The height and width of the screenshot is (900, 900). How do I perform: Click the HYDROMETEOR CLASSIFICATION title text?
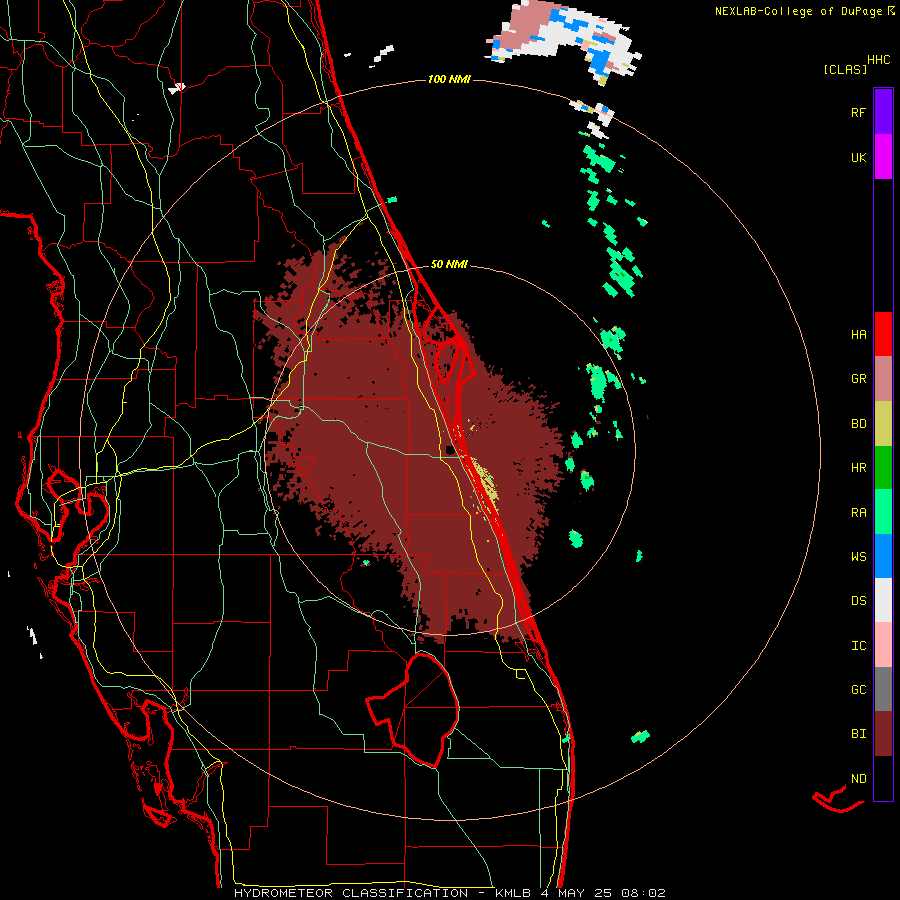point(351,893)
